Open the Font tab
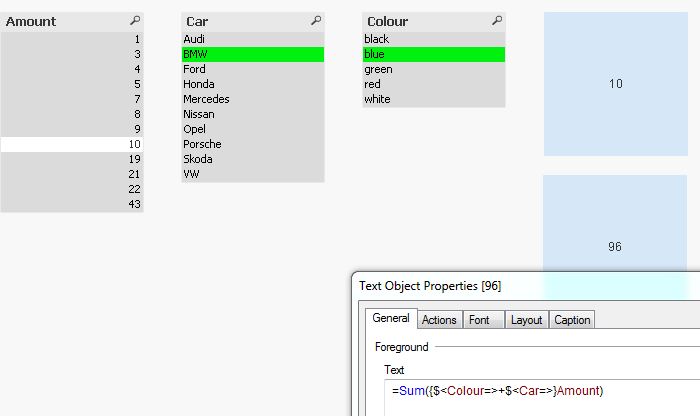700x416 pixels. [x=480, y=320]
